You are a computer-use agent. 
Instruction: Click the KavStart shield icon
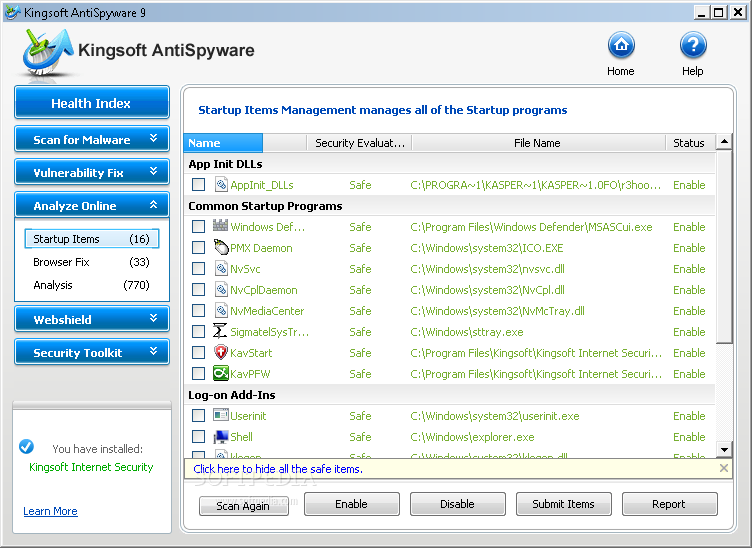(x=221, y=352)
